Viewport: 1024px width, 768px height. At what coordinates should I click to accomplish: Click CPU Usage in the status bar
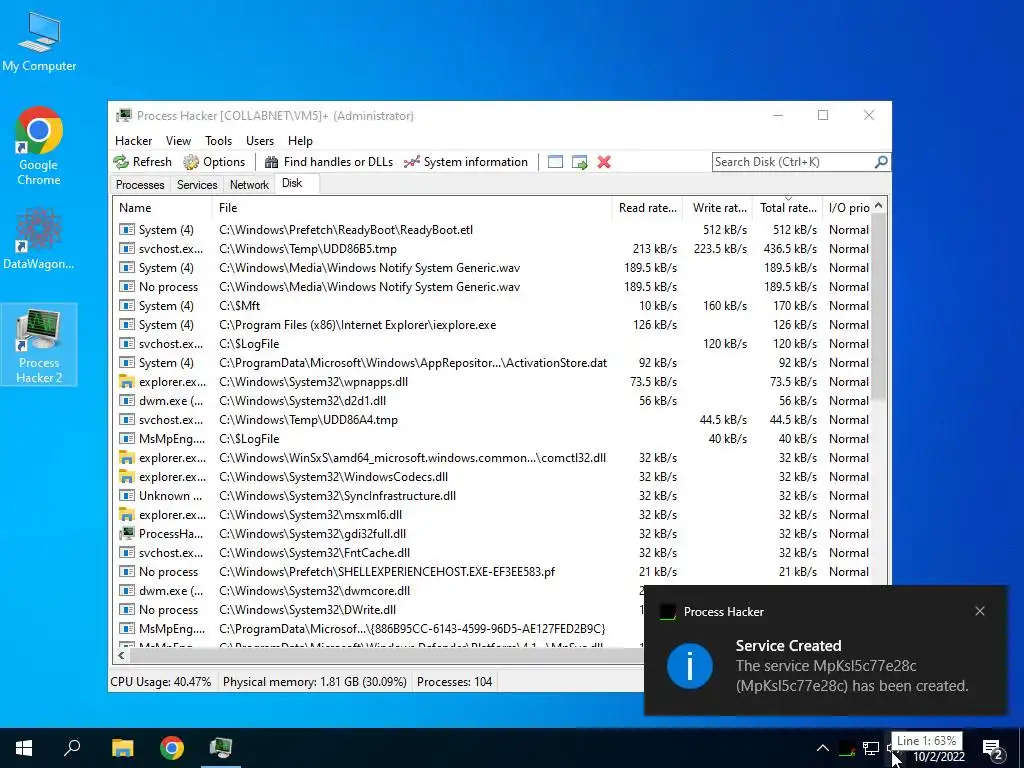[161, 682]
